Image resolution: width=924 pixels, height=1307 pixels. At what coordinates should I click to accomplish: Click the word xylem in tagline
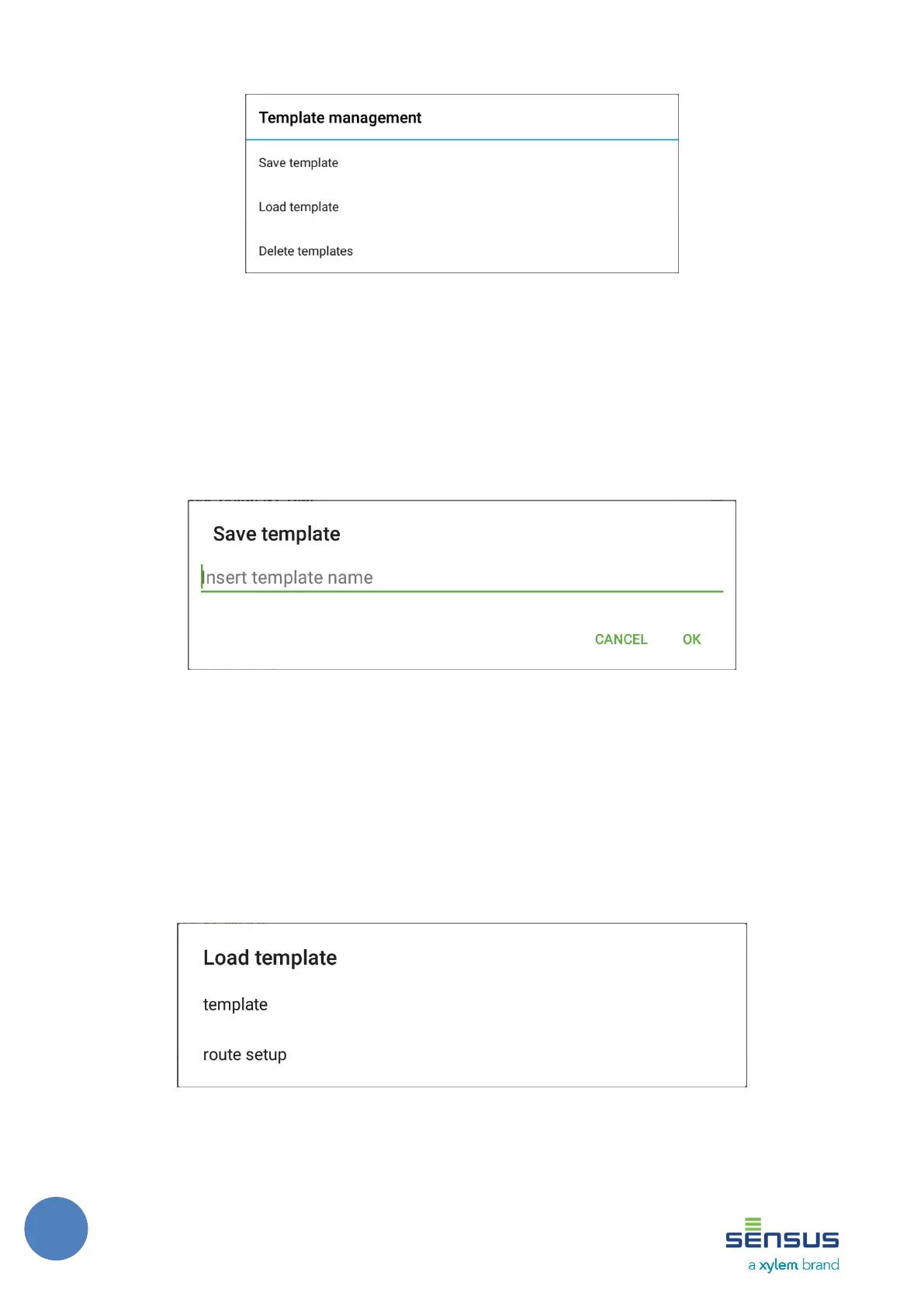[x=778, y=1265]
